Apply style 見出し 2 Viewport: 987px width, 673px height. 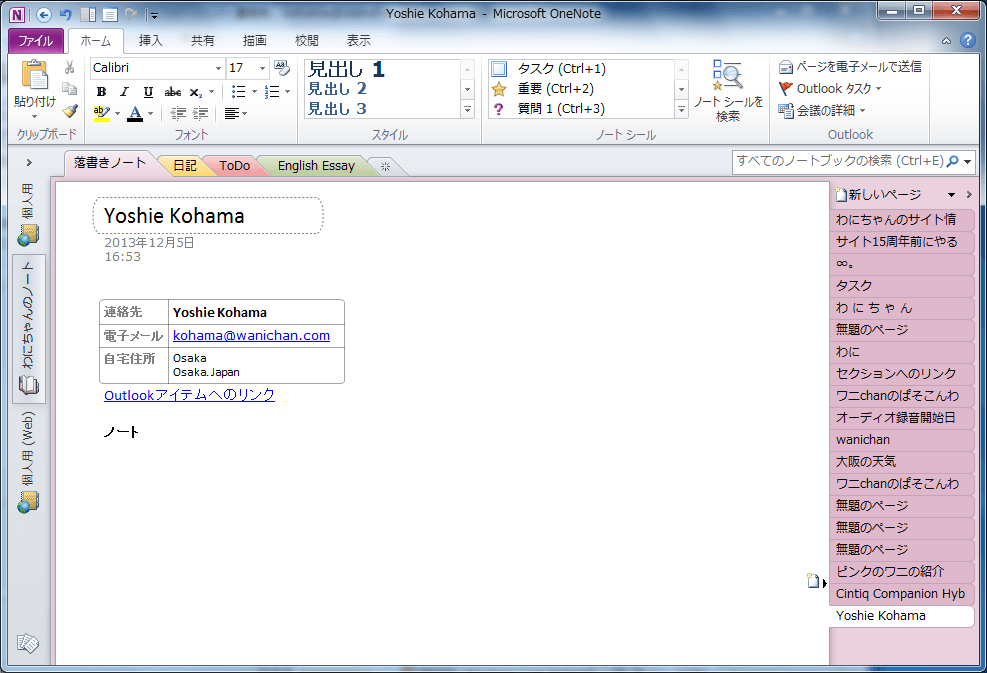point(337,89)
